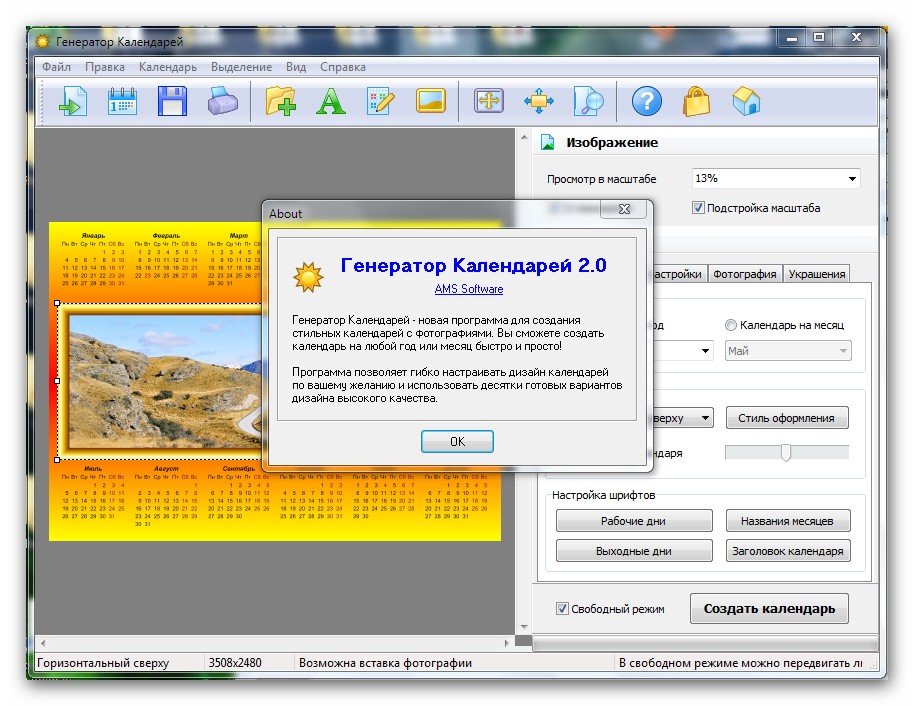Click the calendar size slider handle
Viewport: 914px width, 706px height.
(786, 453)
